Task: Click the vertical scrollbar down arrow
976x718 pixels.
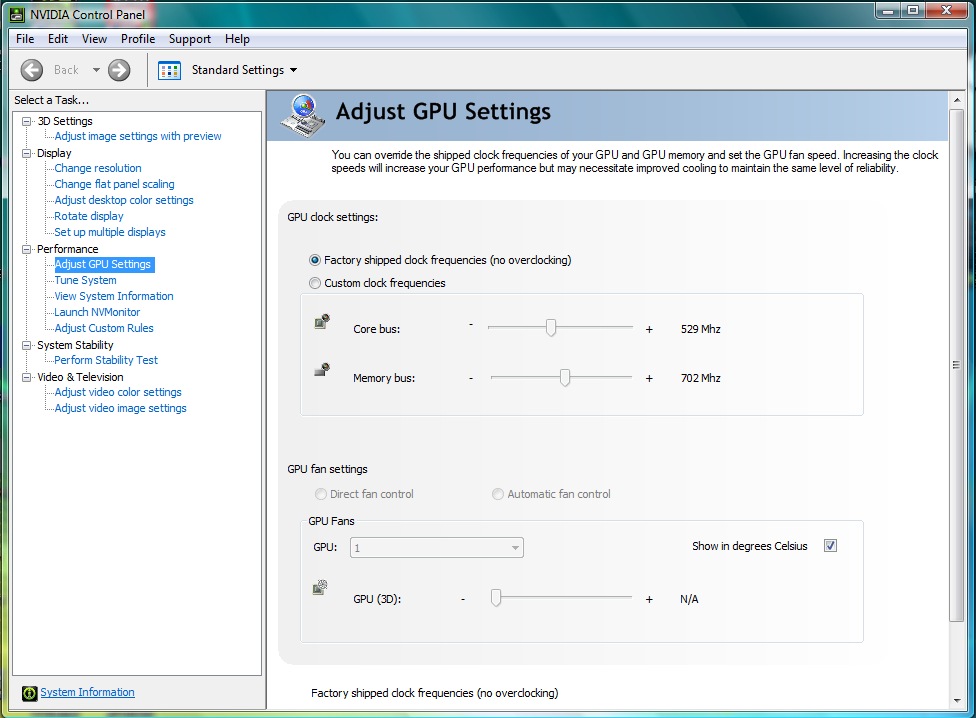Action: [957, 701]
